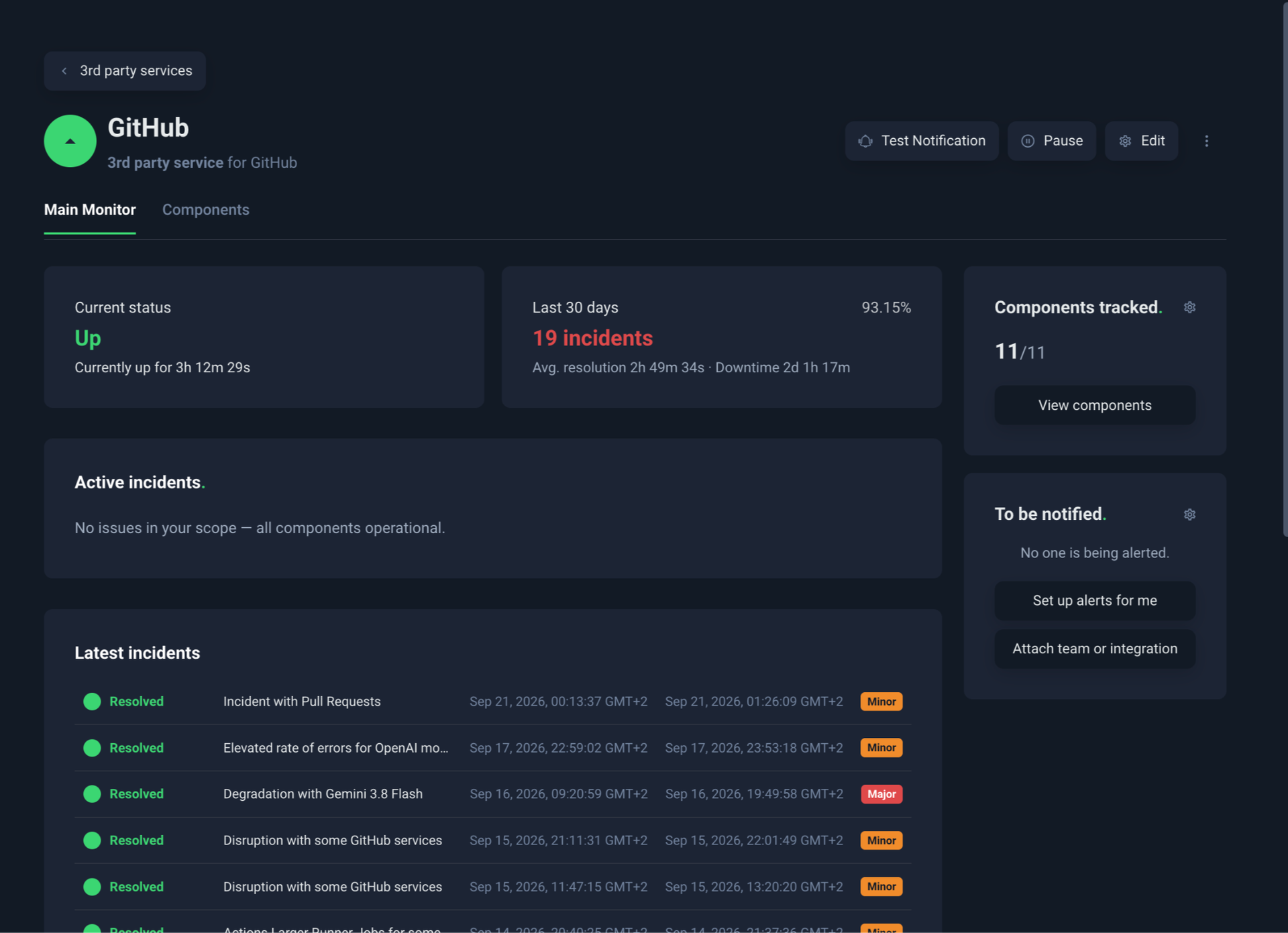The height and width of the screenshot is (933, 1288).
Task: Click start time Sep 21, 2026, 00:13:37
Action: tap(558, 702)
